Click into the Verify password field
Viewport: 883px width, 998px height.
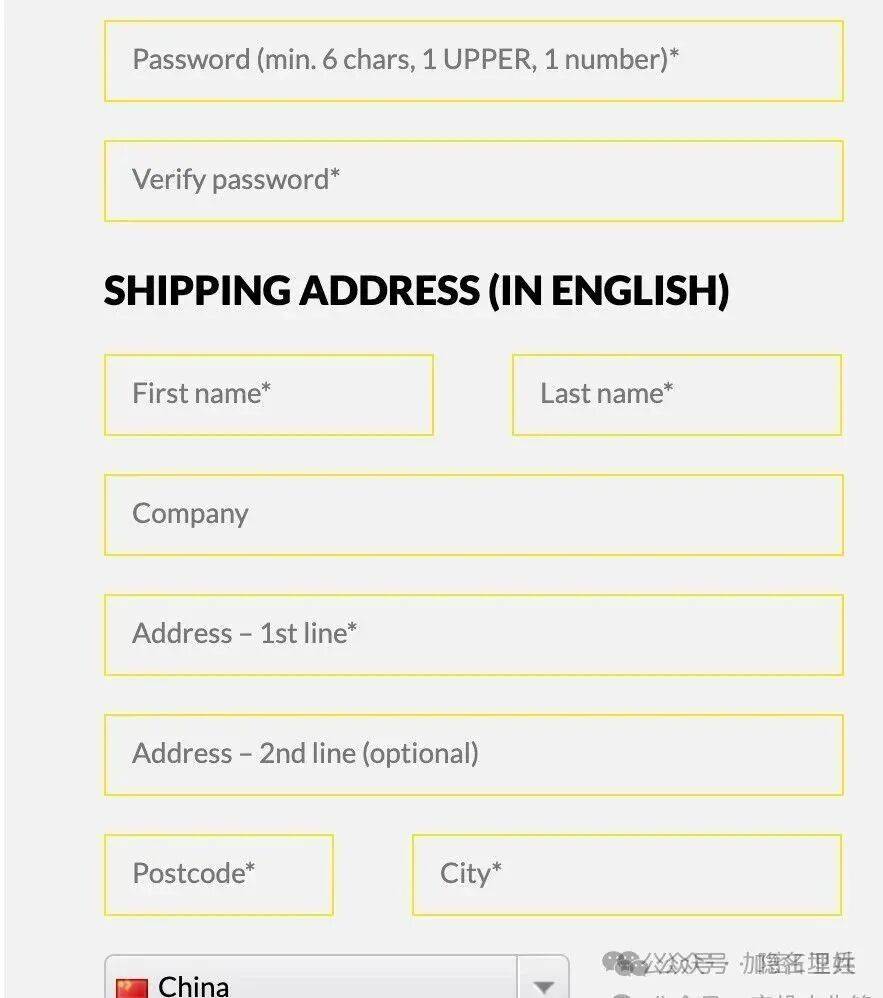coord(473,180)
